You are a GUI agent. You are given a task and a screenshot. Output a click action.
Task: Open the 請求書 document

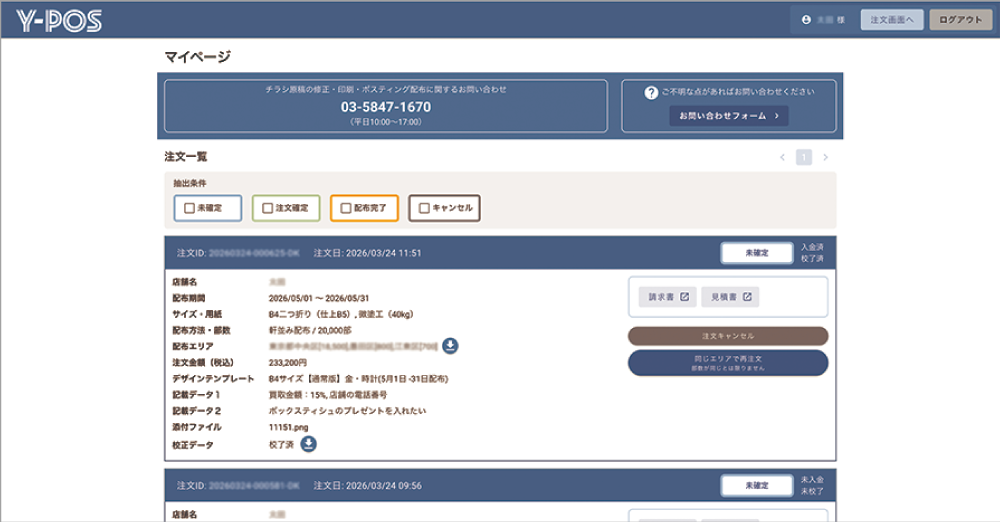[x=668, y=297]
